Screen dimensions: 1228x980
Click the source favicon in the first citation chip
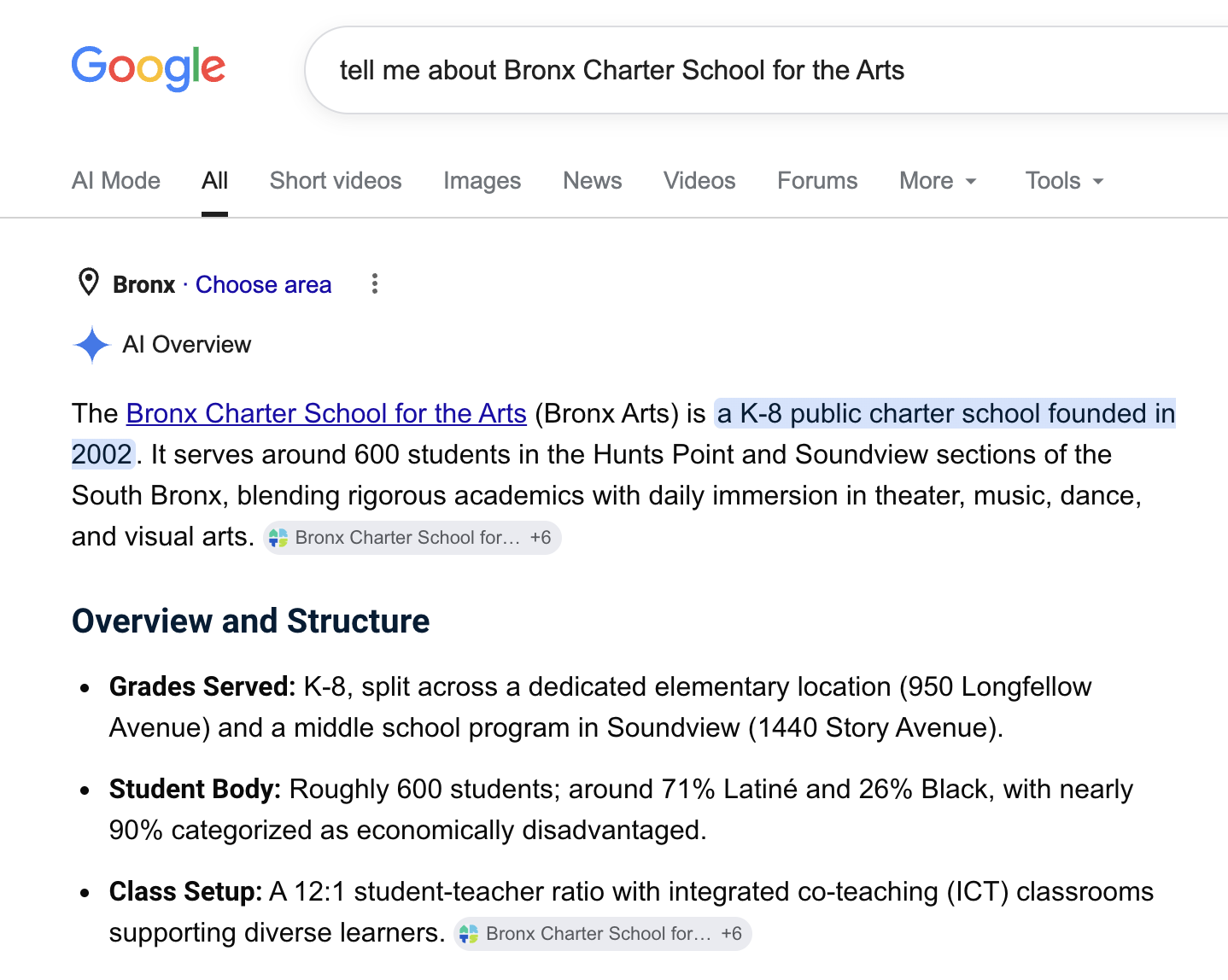tap(278, 538)
